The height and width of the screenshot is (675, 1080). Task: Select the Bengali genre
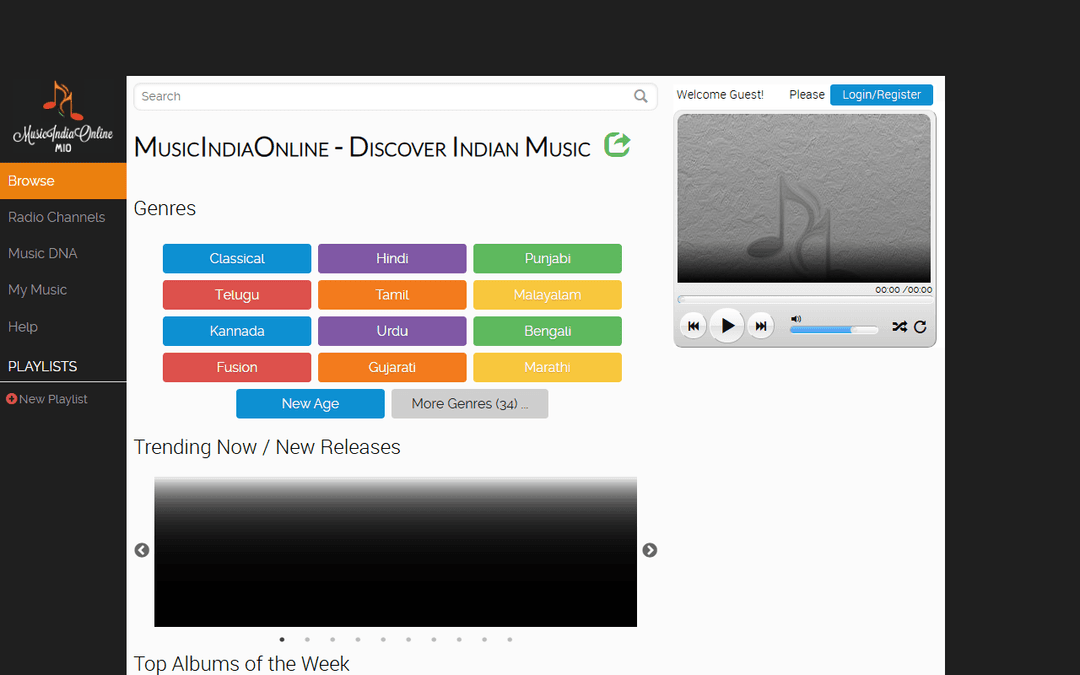548,331
